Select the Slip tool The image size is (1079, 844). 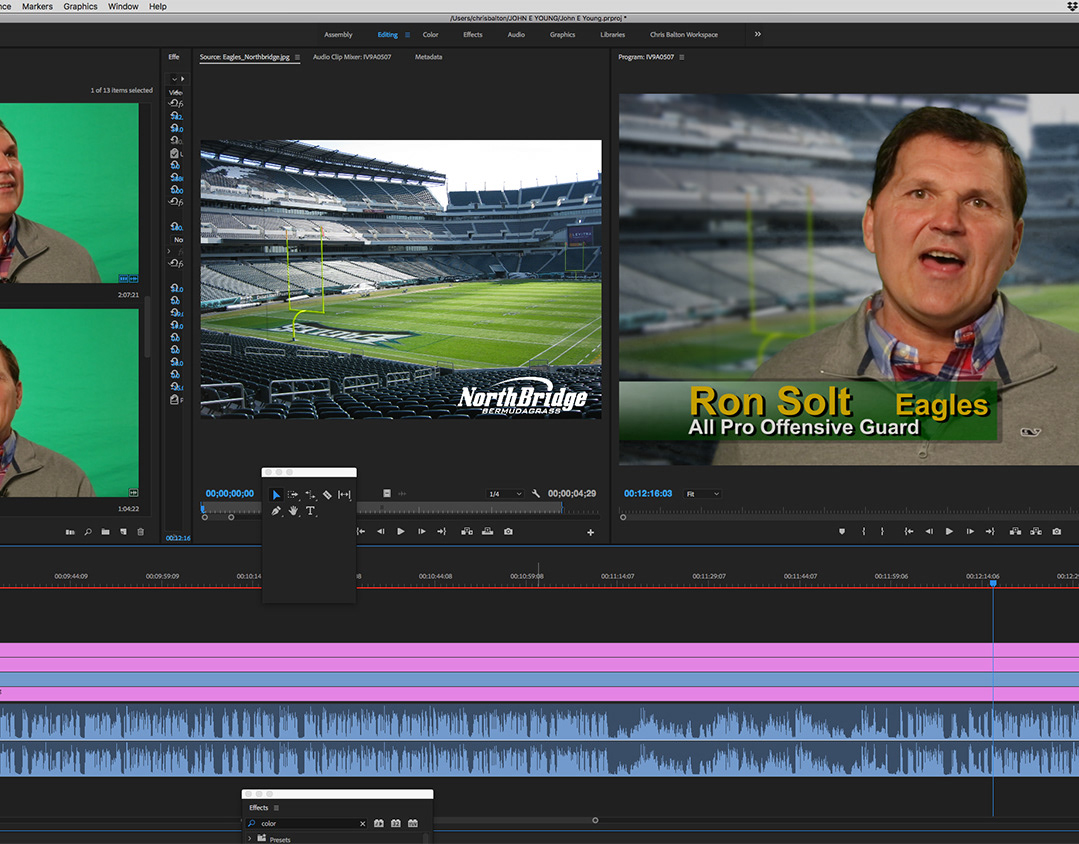coord(345,495)
